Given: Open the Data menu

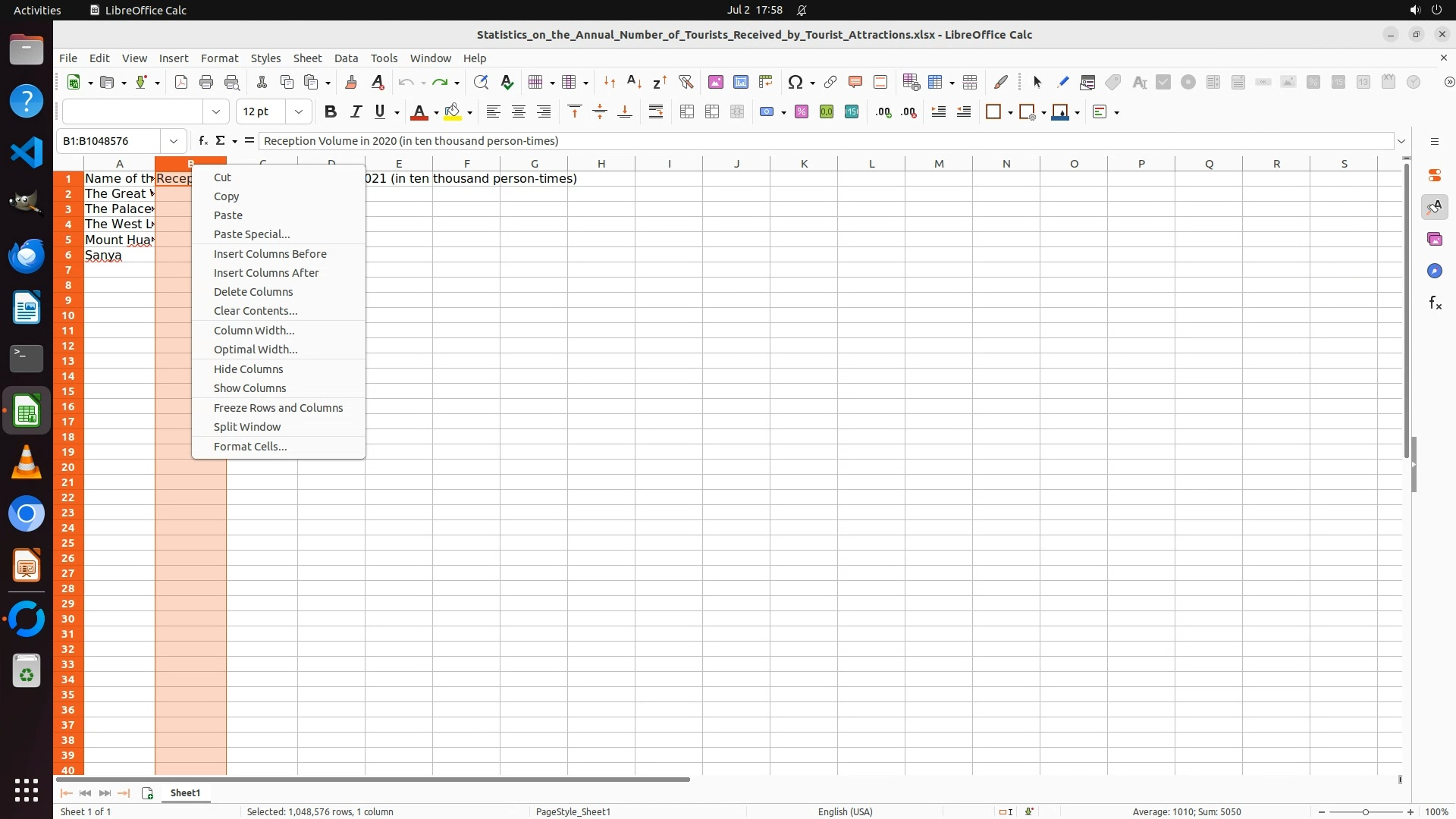Looking at the screenshot, I should [x=346, y=58].
